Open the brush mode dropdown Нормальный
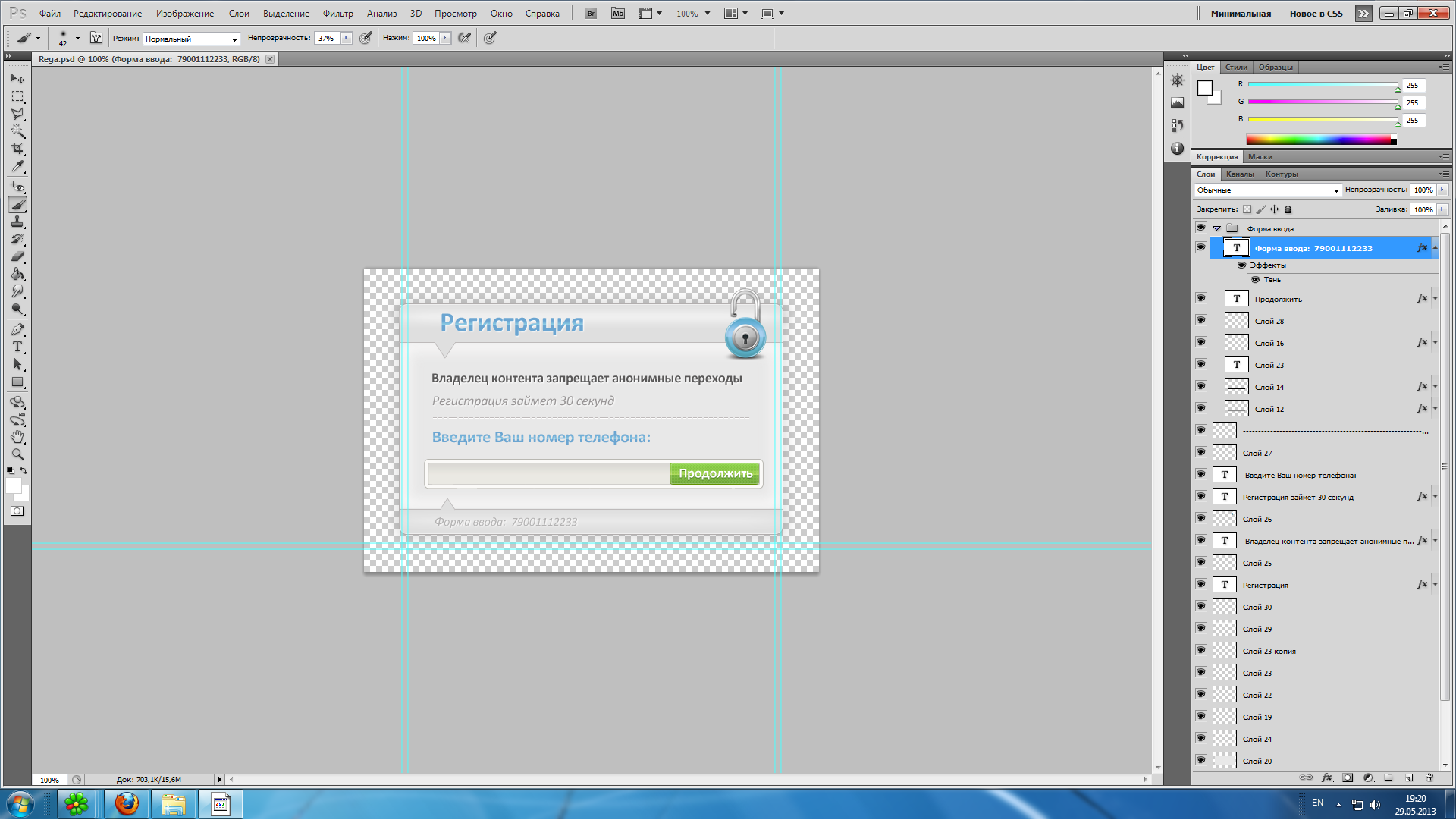This screenshot has width=1456, height=820. (192, 39)
